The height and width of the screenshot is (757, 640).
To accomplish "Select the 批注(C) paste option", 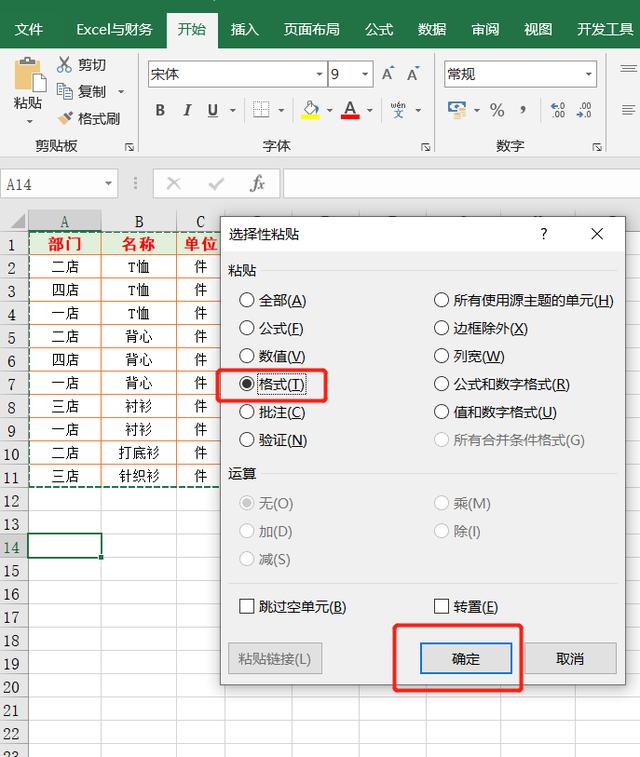I will pos(272,412).
